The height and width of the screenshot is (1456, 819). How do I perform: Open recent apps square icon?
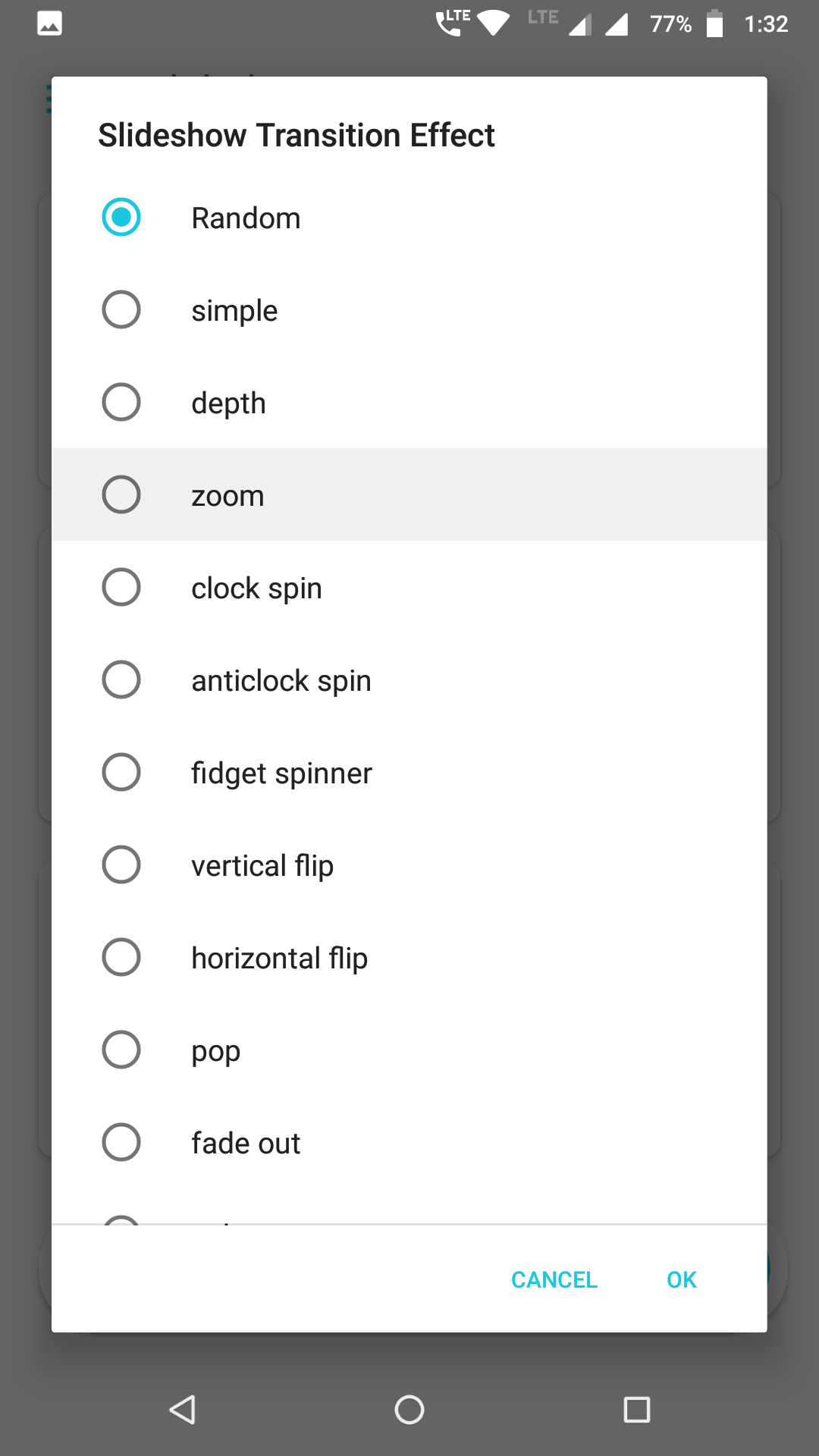click(x=637, y=1410)
